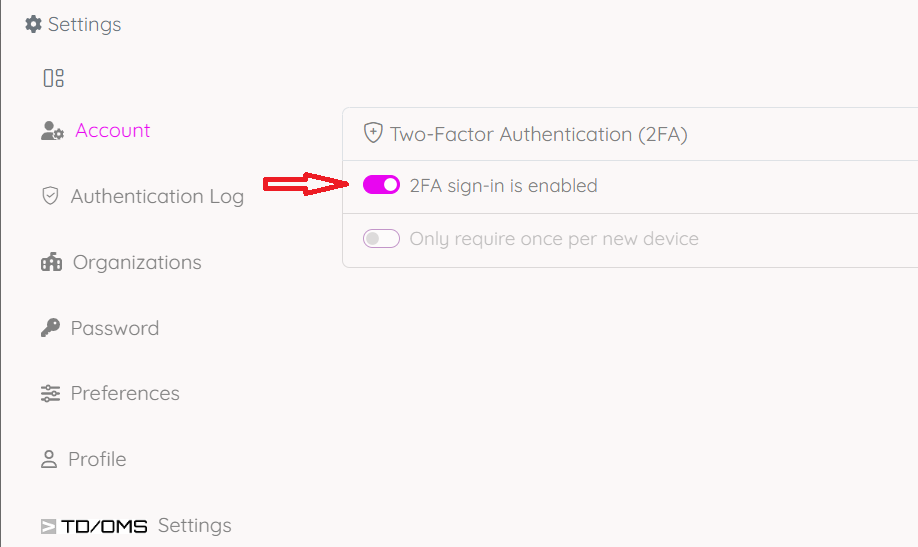Click the Organizations building icon

[51, 263]
